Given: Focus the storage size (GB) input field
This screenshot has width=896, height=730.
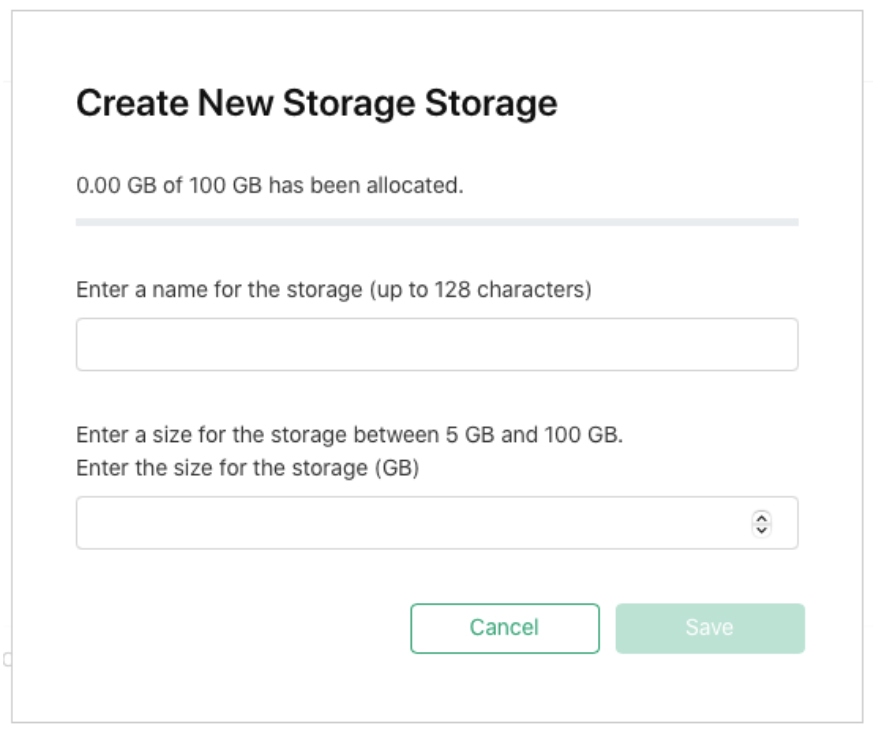Looking at the screenshot, I should click(x=410, y=523).
